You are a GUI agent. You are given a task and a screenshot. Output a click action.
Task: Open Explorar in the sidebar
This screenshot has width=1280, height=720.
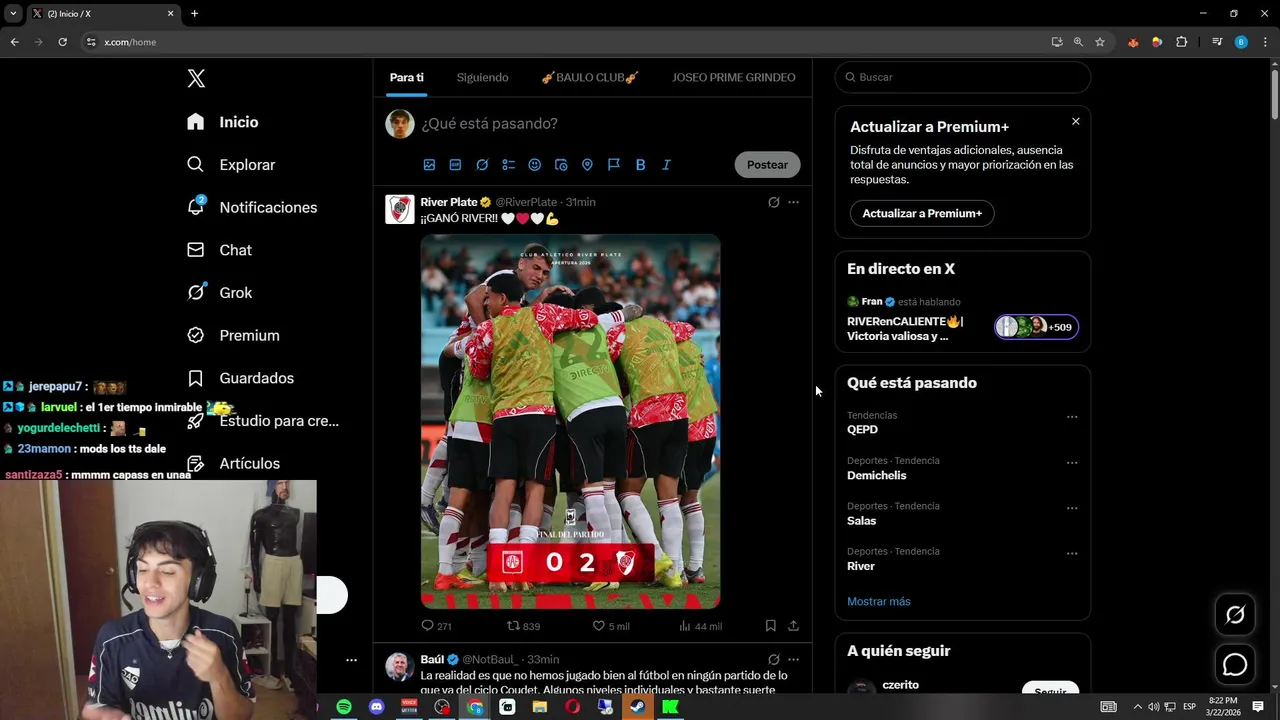pos(231,165)
